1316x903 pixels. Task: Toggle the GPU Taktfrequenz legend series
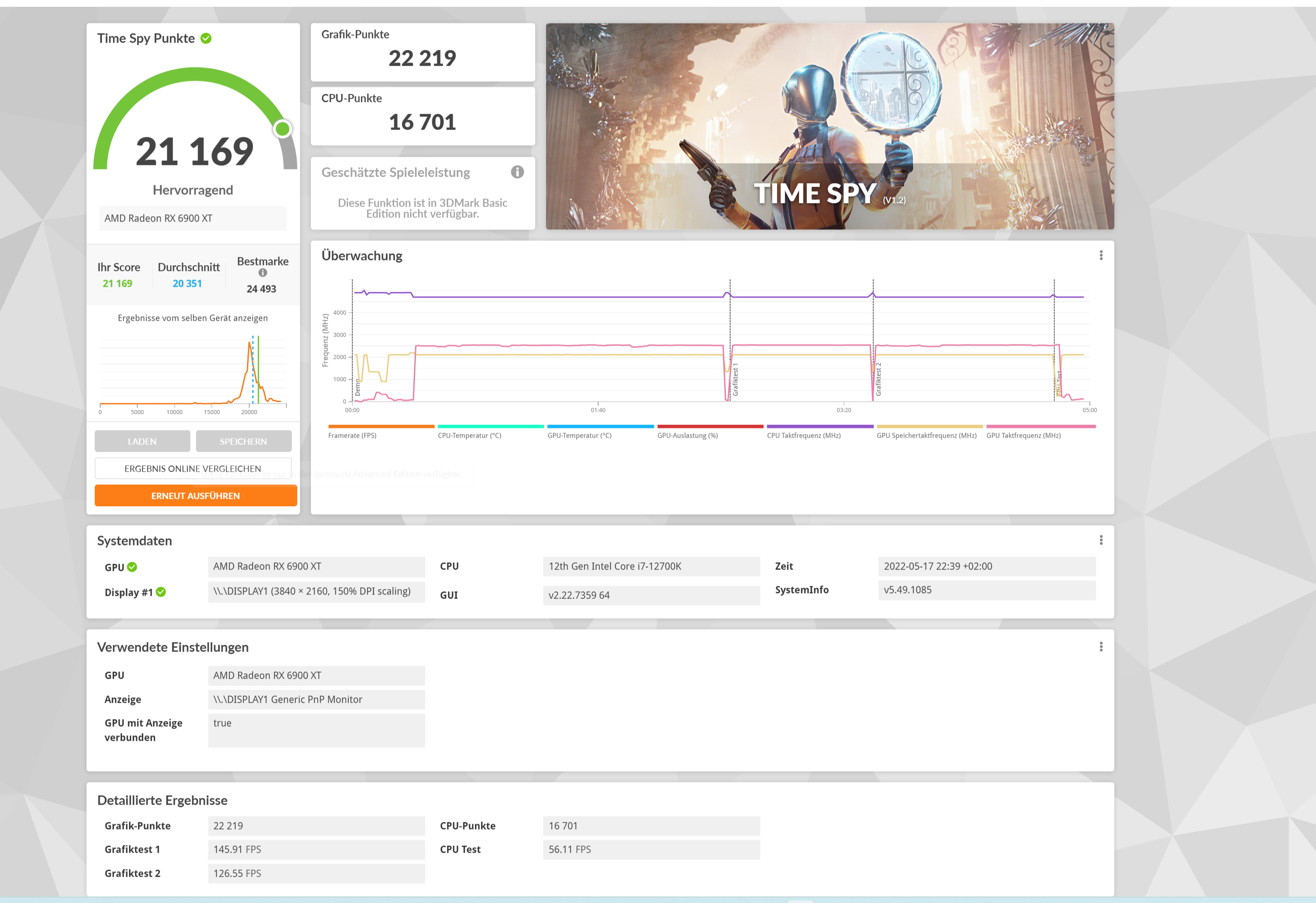[1023, 435]
